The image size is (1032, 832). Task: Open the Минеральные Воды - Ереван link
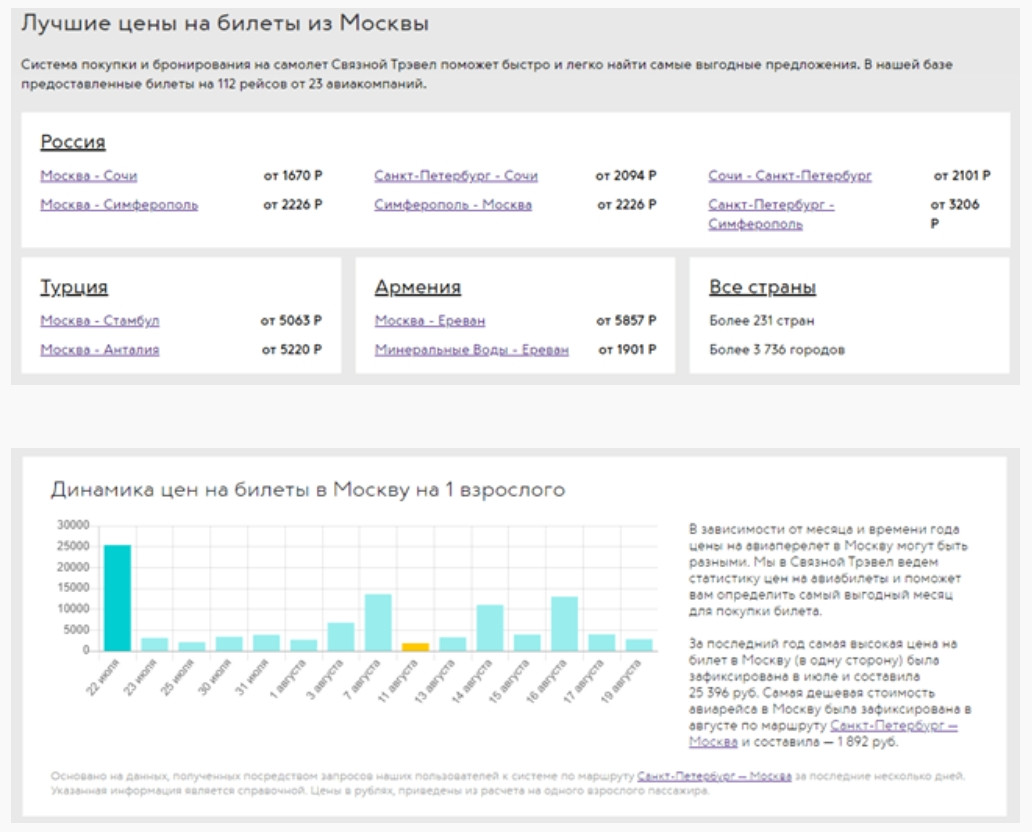click(471, 350)
